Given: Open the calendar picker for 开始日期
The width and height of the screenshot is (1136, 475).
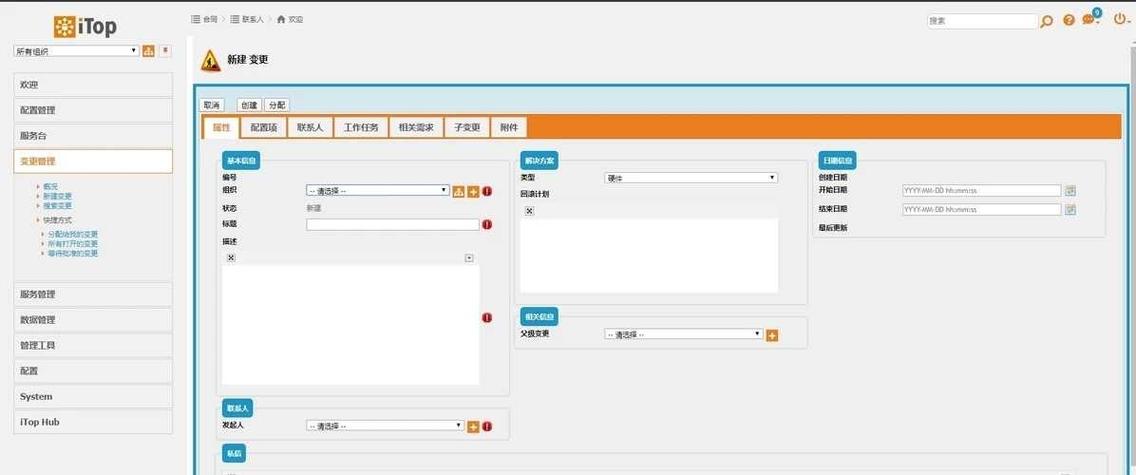Looking at the screenshot, I should click(x=1070, y=190).
